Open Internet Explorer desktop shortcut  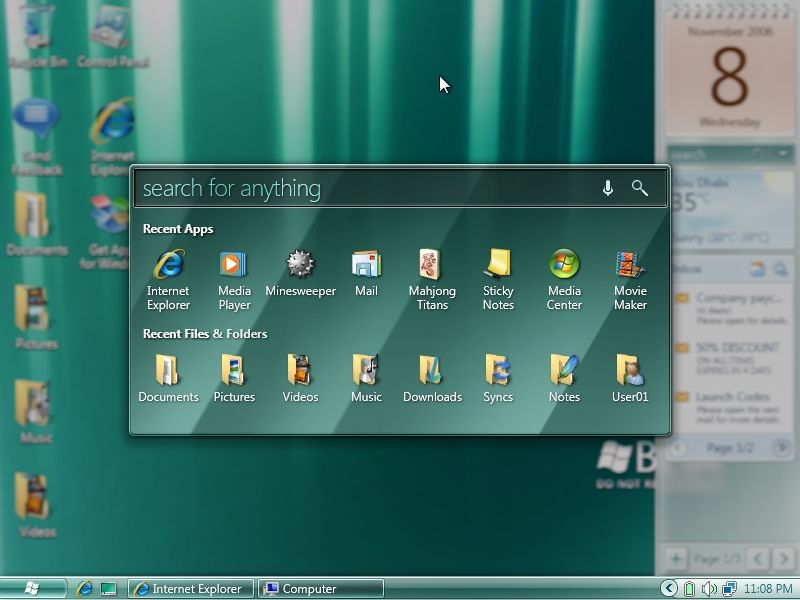112,137
